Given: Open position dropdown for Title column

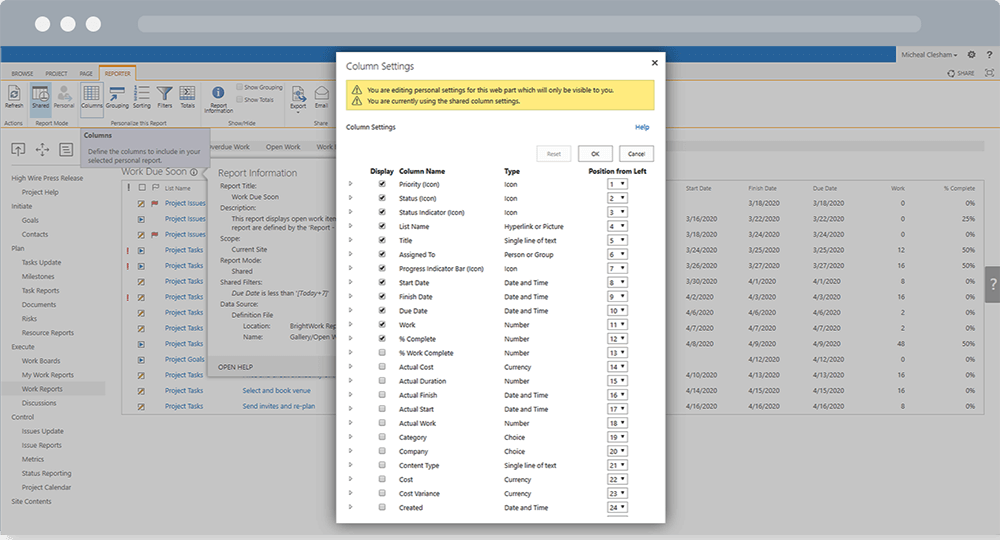Looking at the screenshot, I should click(617, 240).
